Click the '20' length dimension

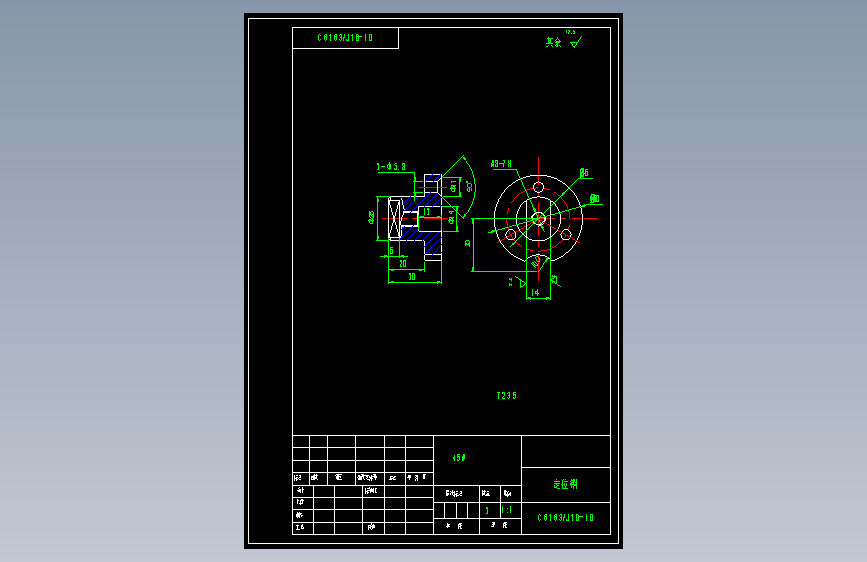[403, 264]
